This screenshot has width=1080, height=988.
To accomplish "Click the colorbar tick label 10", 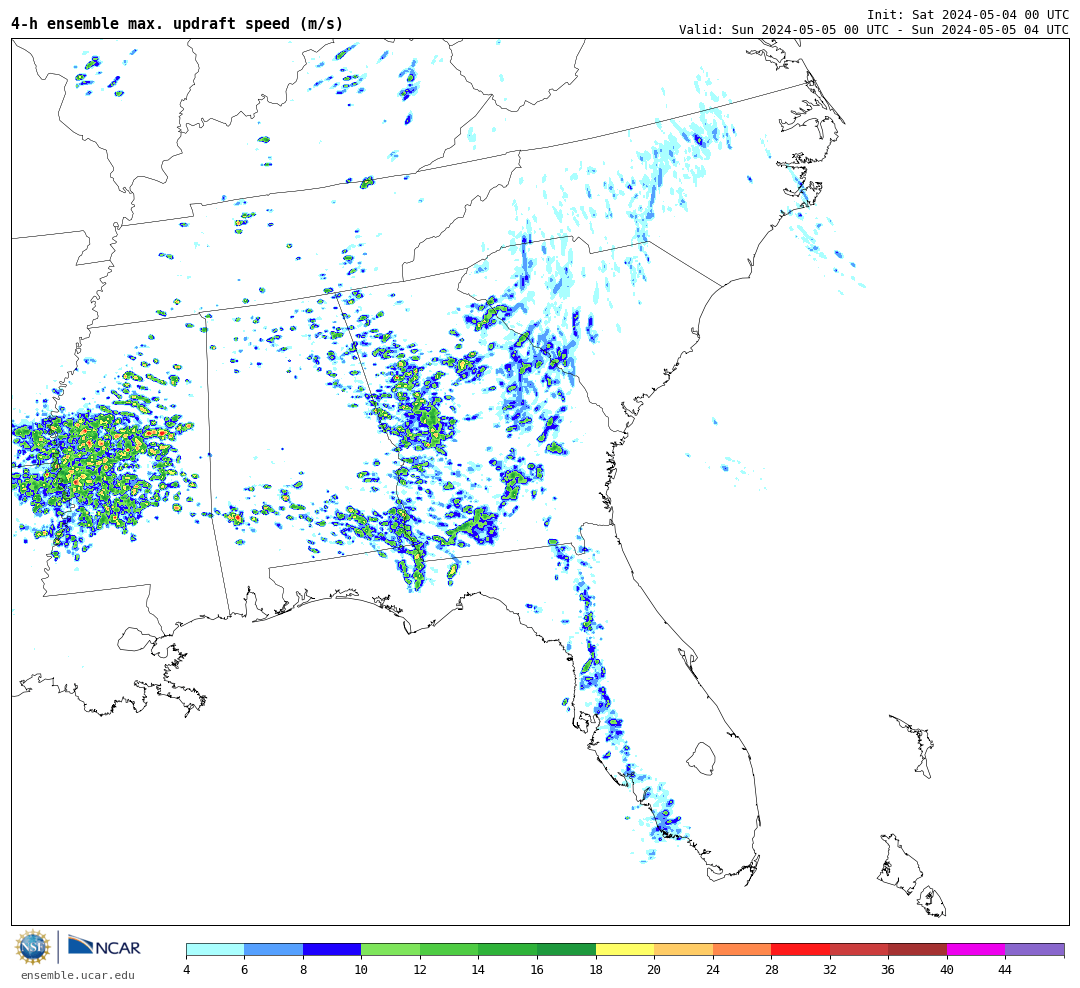I will (362, 969).
